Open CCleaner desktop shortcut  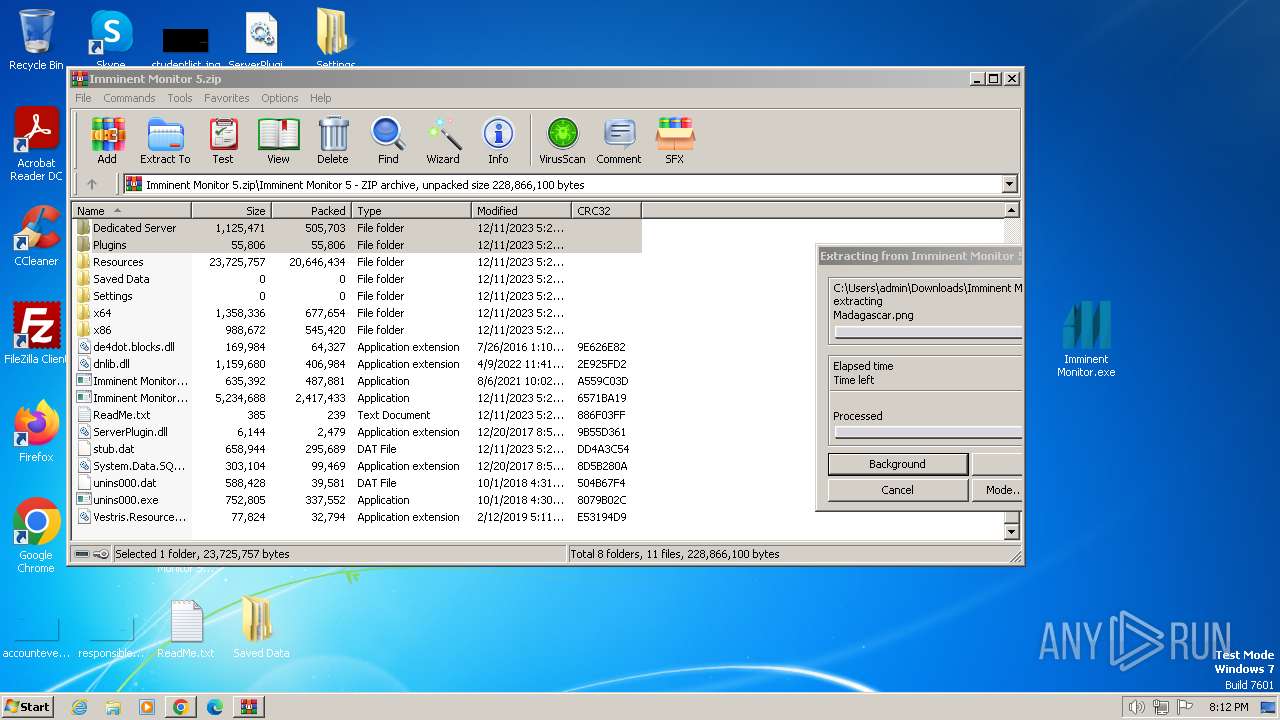(36, 236)
